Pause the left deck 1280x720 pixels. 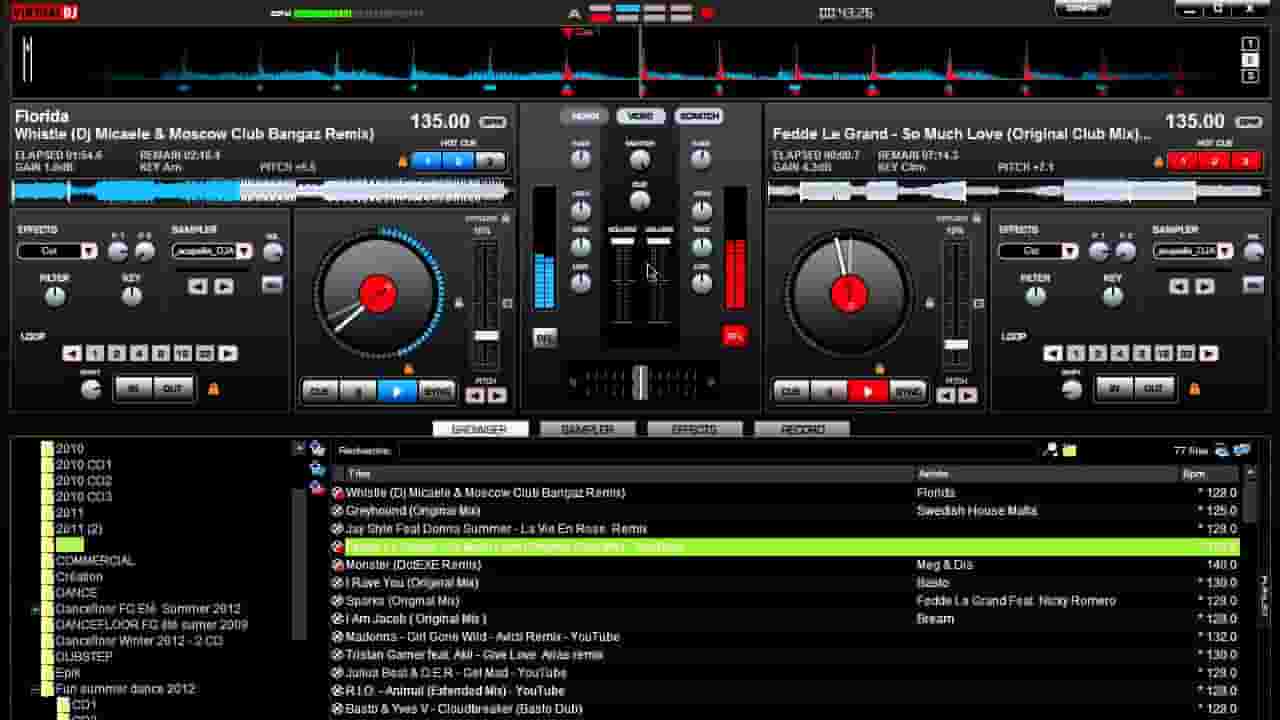click(358, 392)
